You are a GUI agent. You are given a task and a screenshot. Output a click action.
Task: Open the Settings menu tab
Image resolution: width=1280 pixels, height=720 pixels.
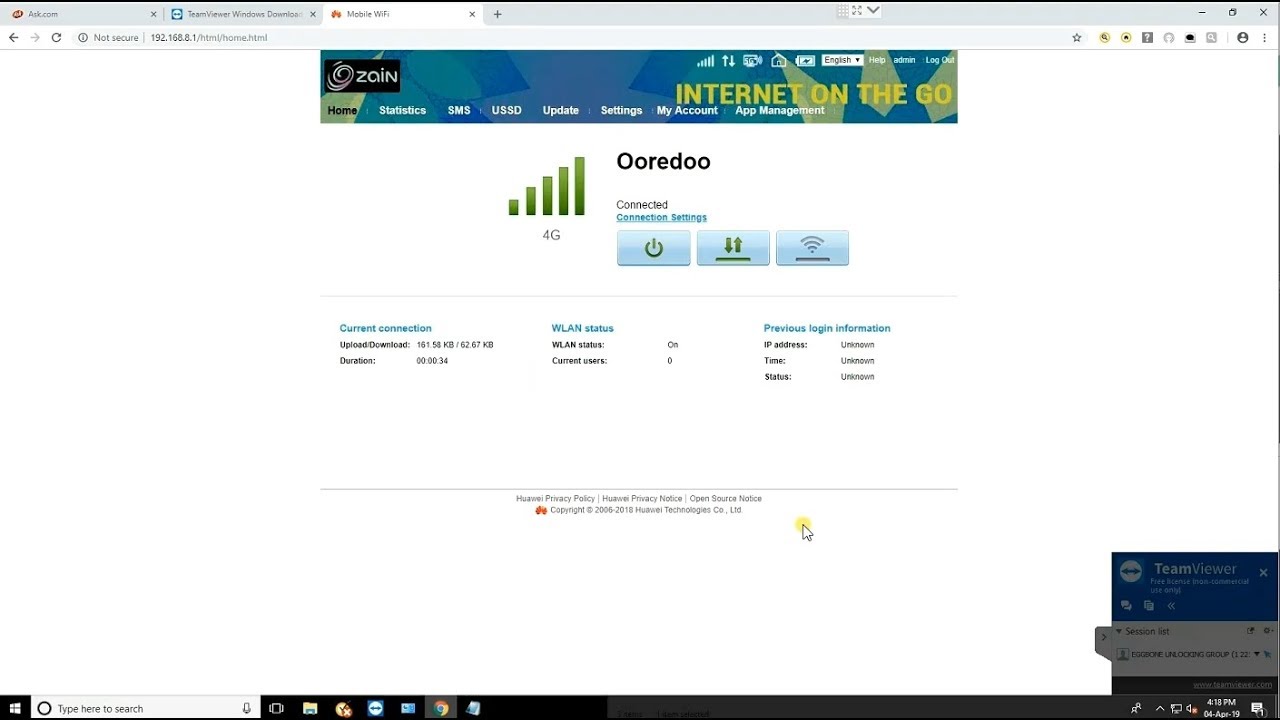tap(621, 110)
